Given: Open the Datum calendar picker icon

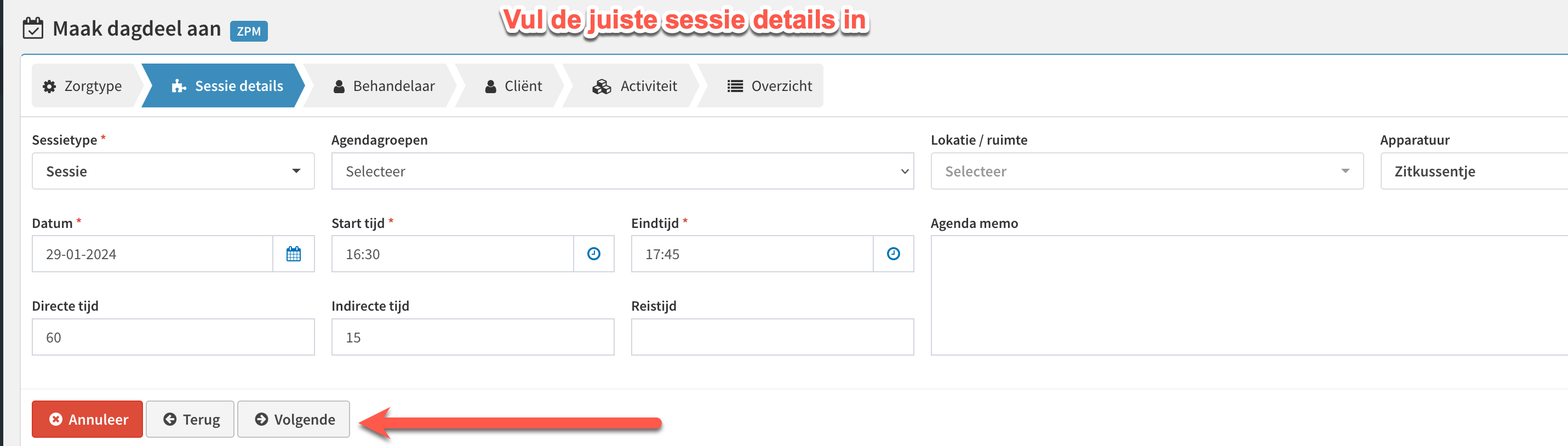Looking at the screenshot, I should (x=294, y=254).
